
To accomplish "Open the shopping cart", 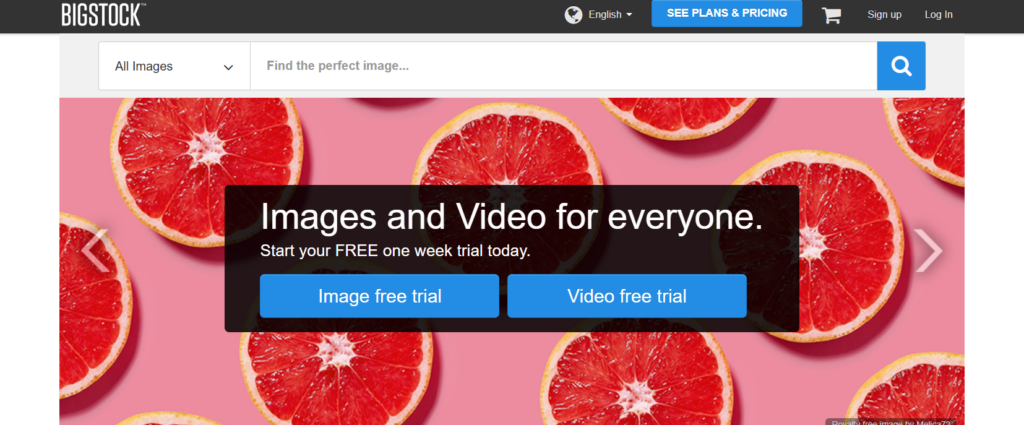I will (x=831, y=15).
